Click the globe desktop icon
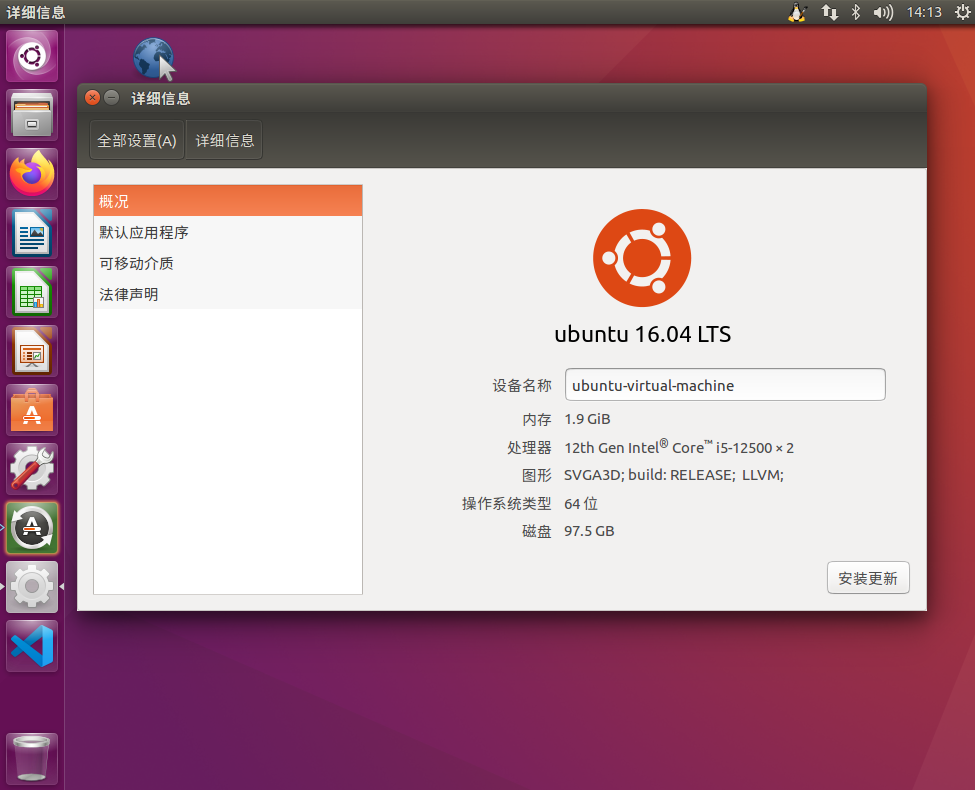The width and height of the screenshot is (975, 790). coord(154,59)
